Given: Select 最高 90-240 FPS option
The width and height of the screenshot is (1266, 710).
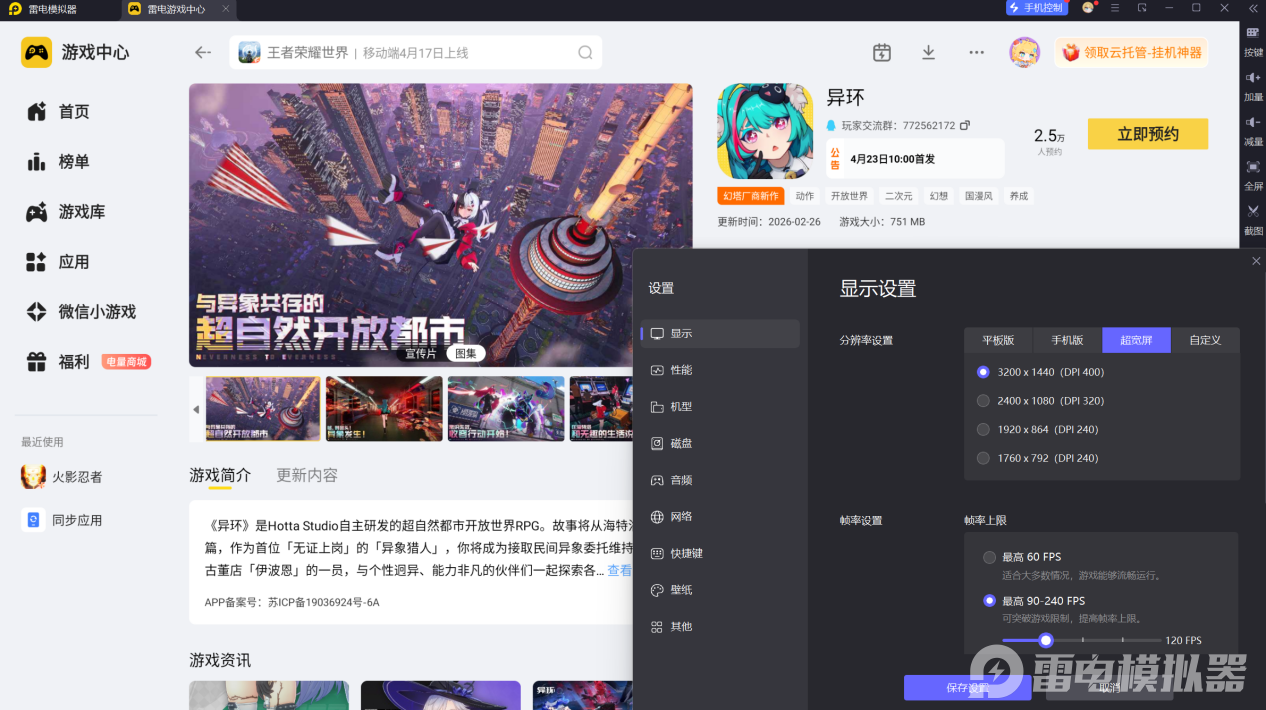Looking at the screenshot, I should pyautogui.click(x=1034, y=601).
